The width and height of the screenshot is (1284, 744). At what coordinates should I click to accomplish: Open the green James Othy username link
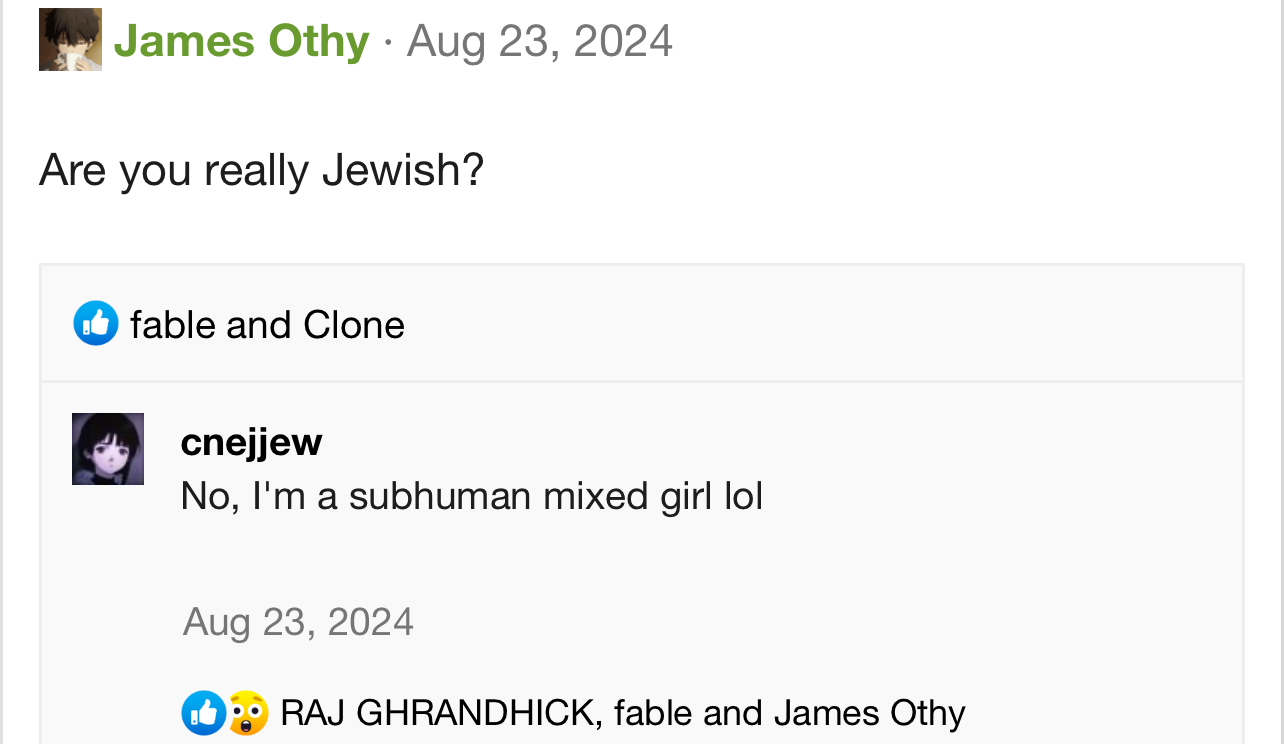coord(241,42)
